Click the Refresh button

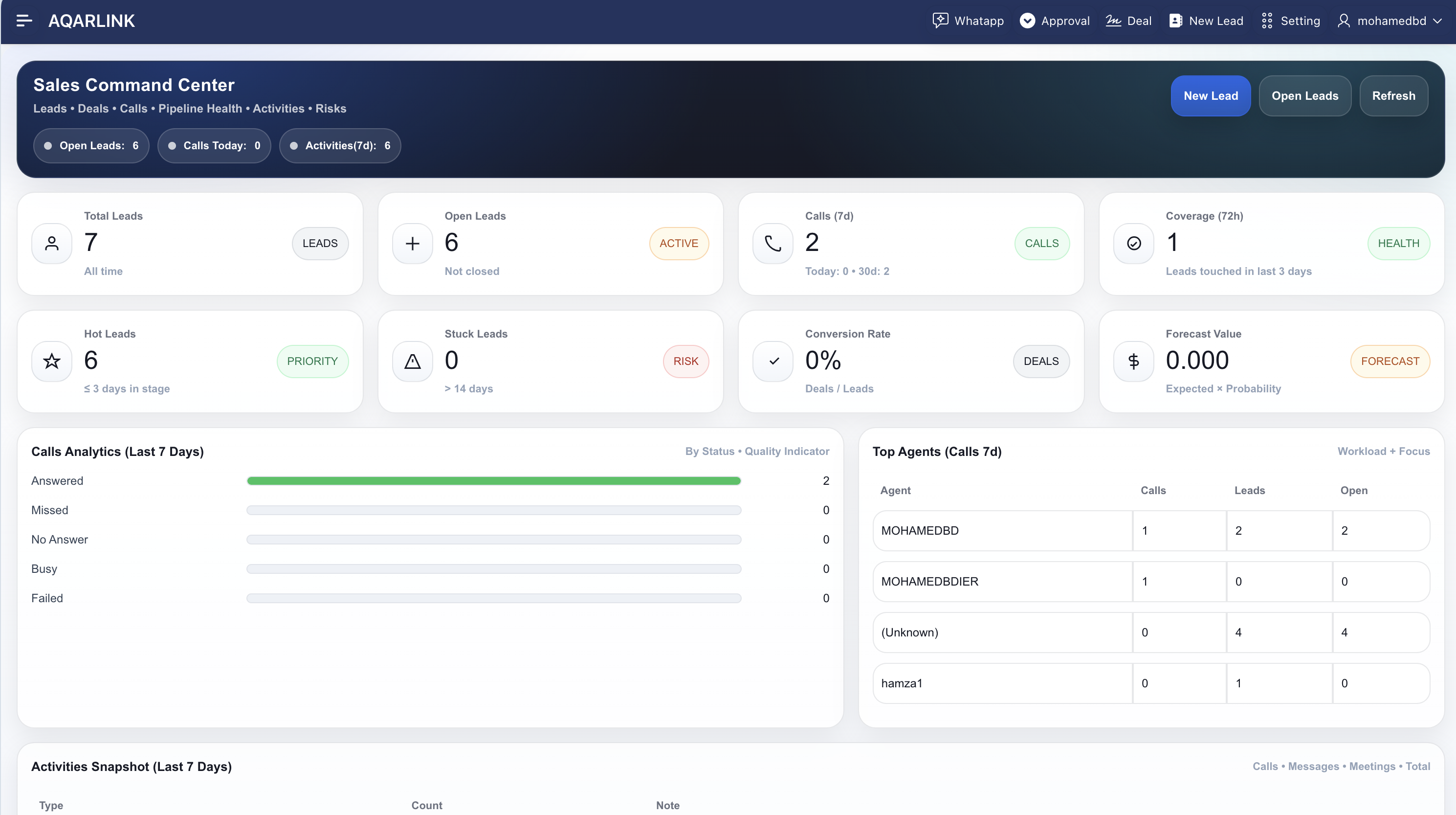(x=1393, y=95)
